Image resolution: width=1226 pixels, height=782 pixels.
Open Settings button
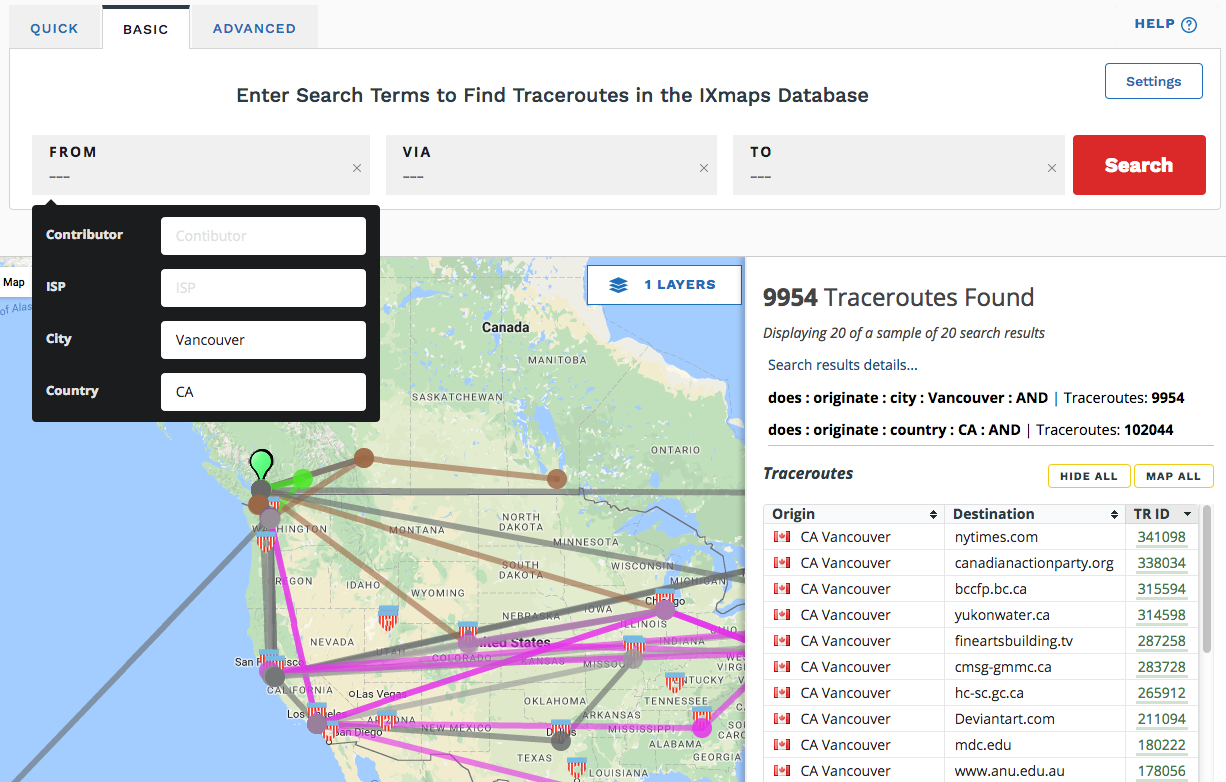coord(1153,82)
